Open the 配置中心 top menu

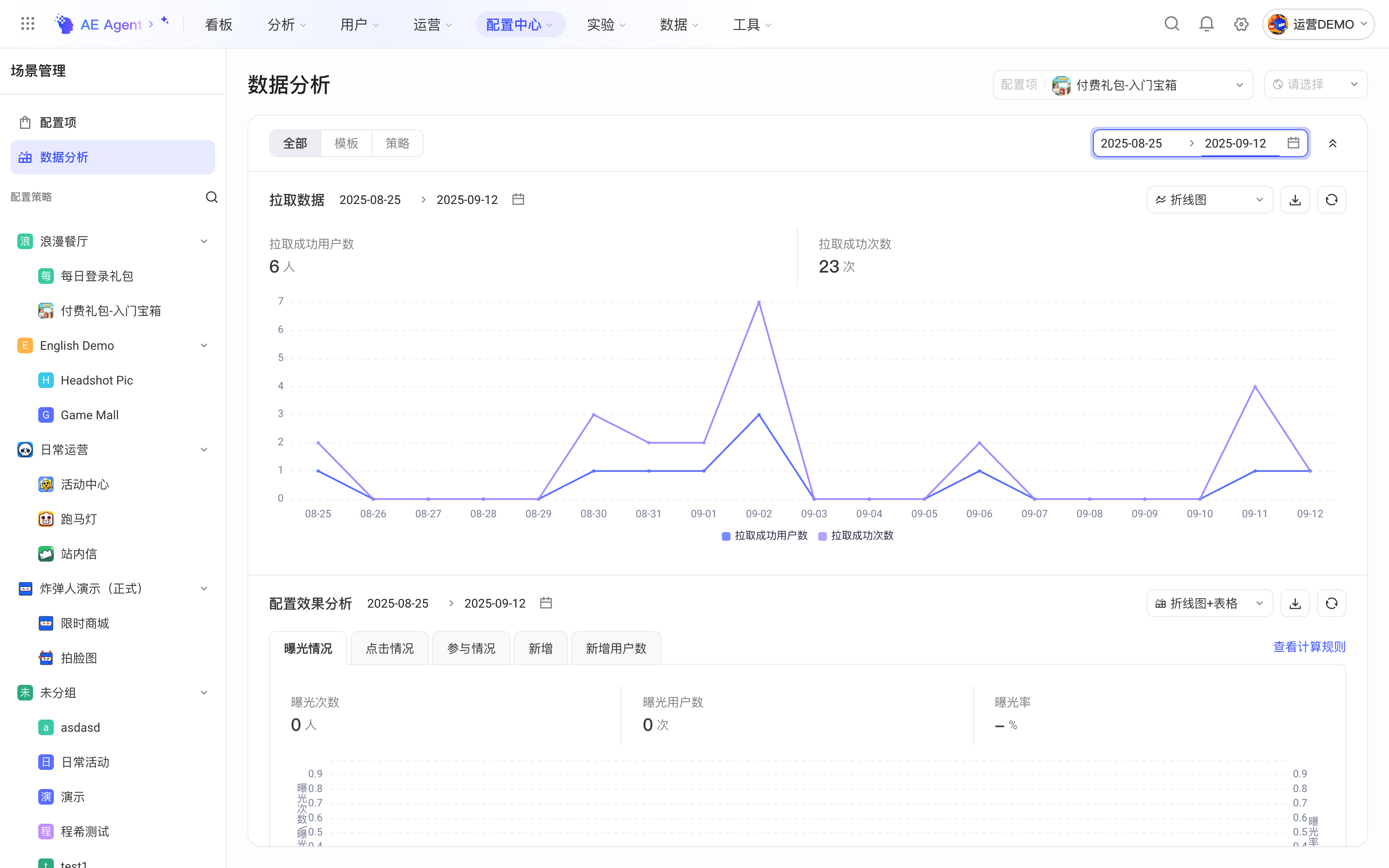pyautogui.click(x=520, y=24)
